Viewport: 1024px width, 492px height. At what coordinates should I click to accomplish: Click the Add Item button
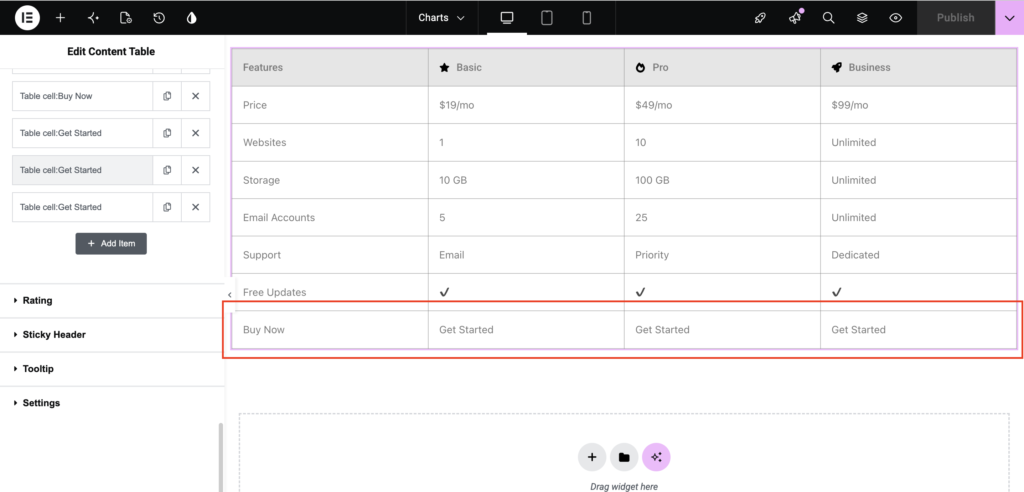pos(111,243)
